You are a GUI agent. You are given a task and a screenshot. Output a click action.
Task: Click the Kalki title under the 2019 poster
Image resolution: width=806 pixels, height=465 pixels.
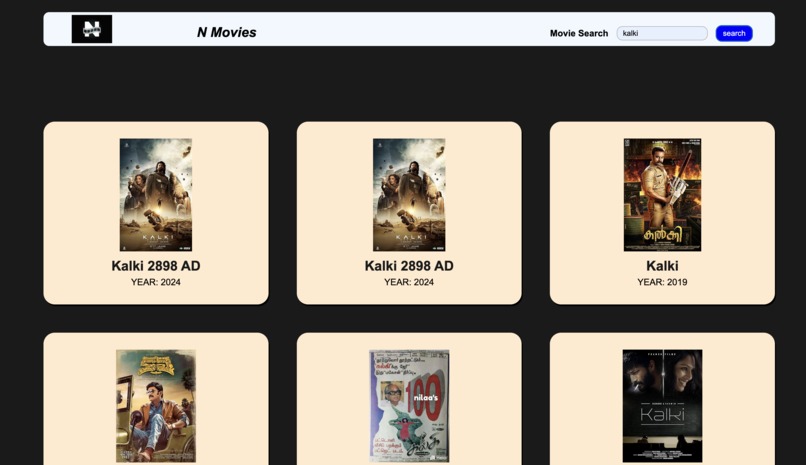point(662,266)
